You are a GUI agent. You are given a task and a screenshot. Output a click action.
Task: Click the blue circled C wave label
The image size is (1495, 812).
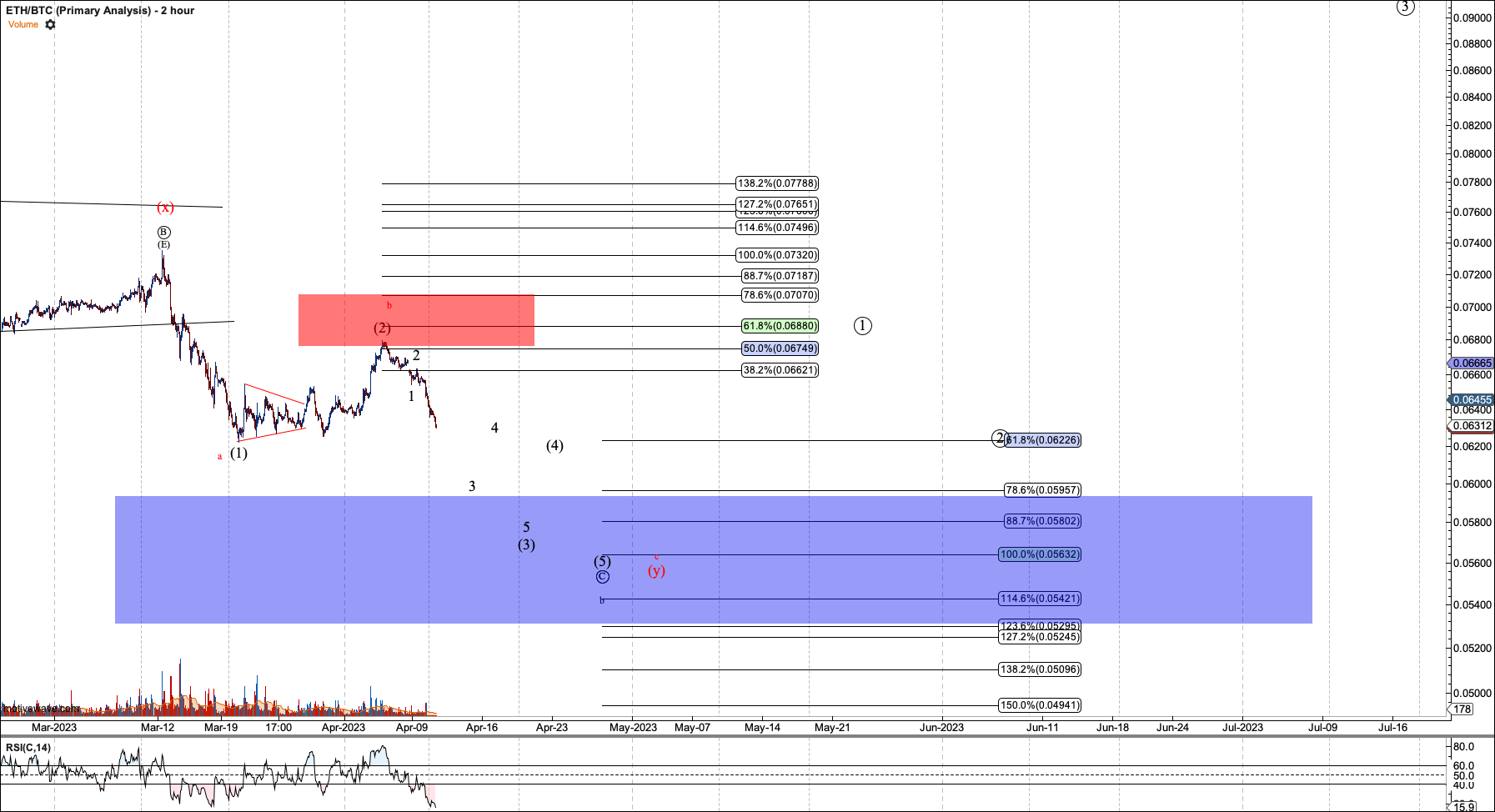pyautogui.click(x=602, y=577)
